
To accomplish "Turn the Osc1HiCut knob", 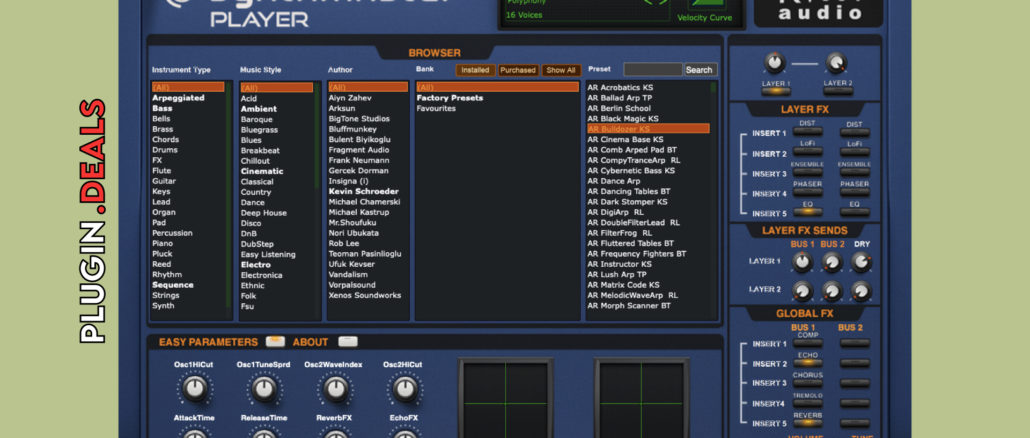I will click(195, 389).
